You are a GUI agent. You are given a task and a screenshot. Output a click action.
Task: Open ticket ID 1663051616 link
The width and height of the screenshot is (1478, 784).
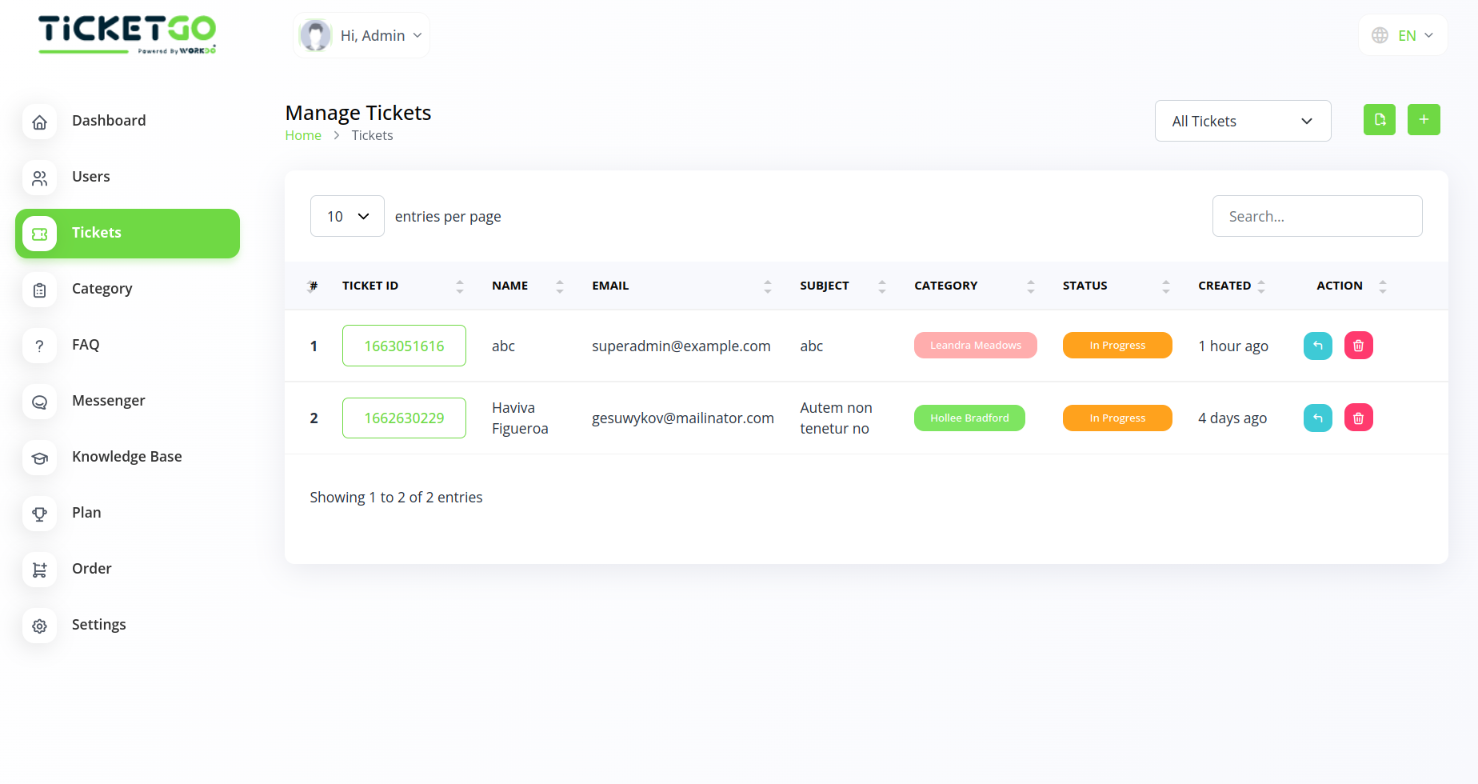point(404,346)
